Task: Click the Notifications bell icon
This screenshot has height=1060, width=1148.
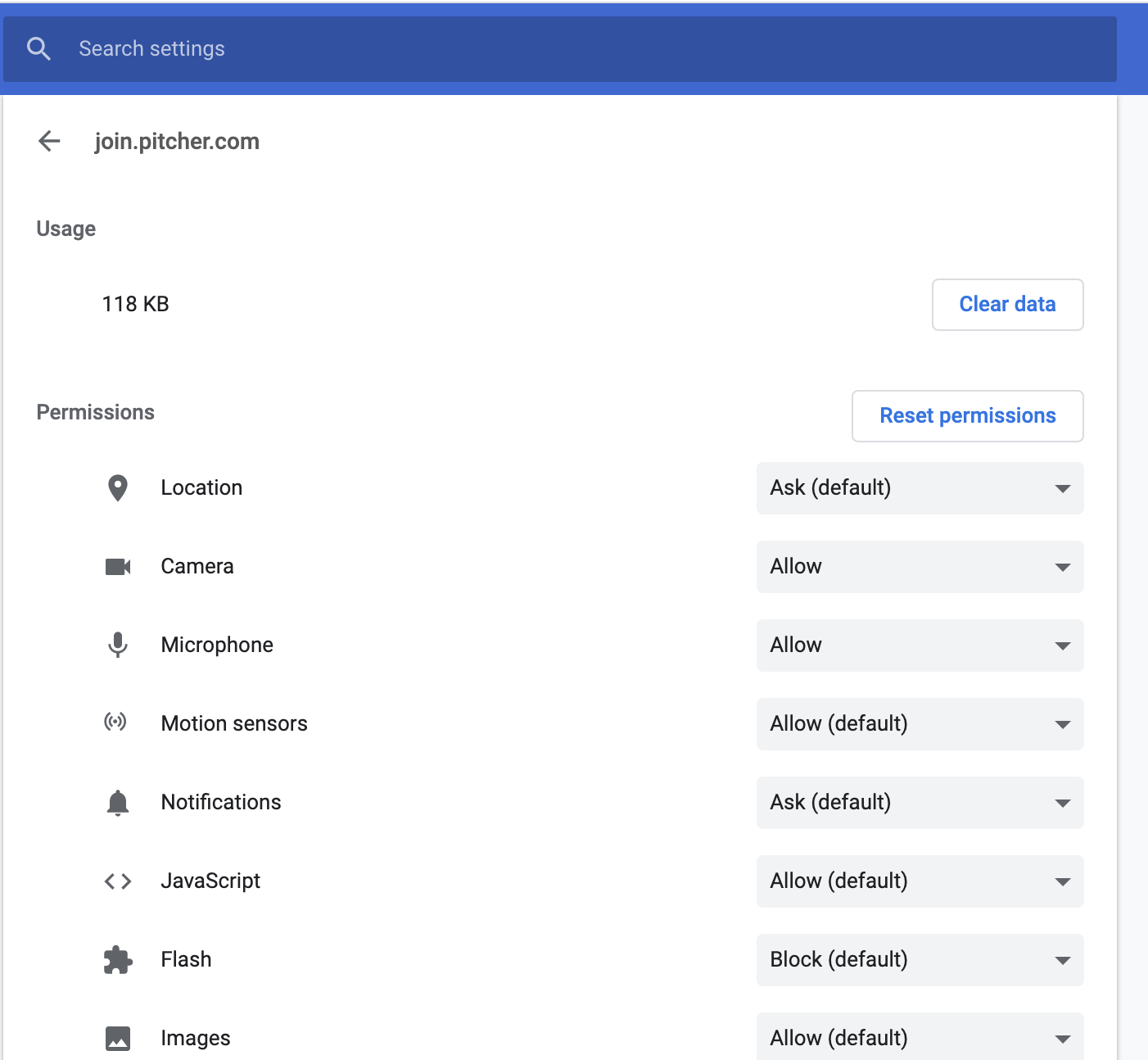Action: [118, 803]
